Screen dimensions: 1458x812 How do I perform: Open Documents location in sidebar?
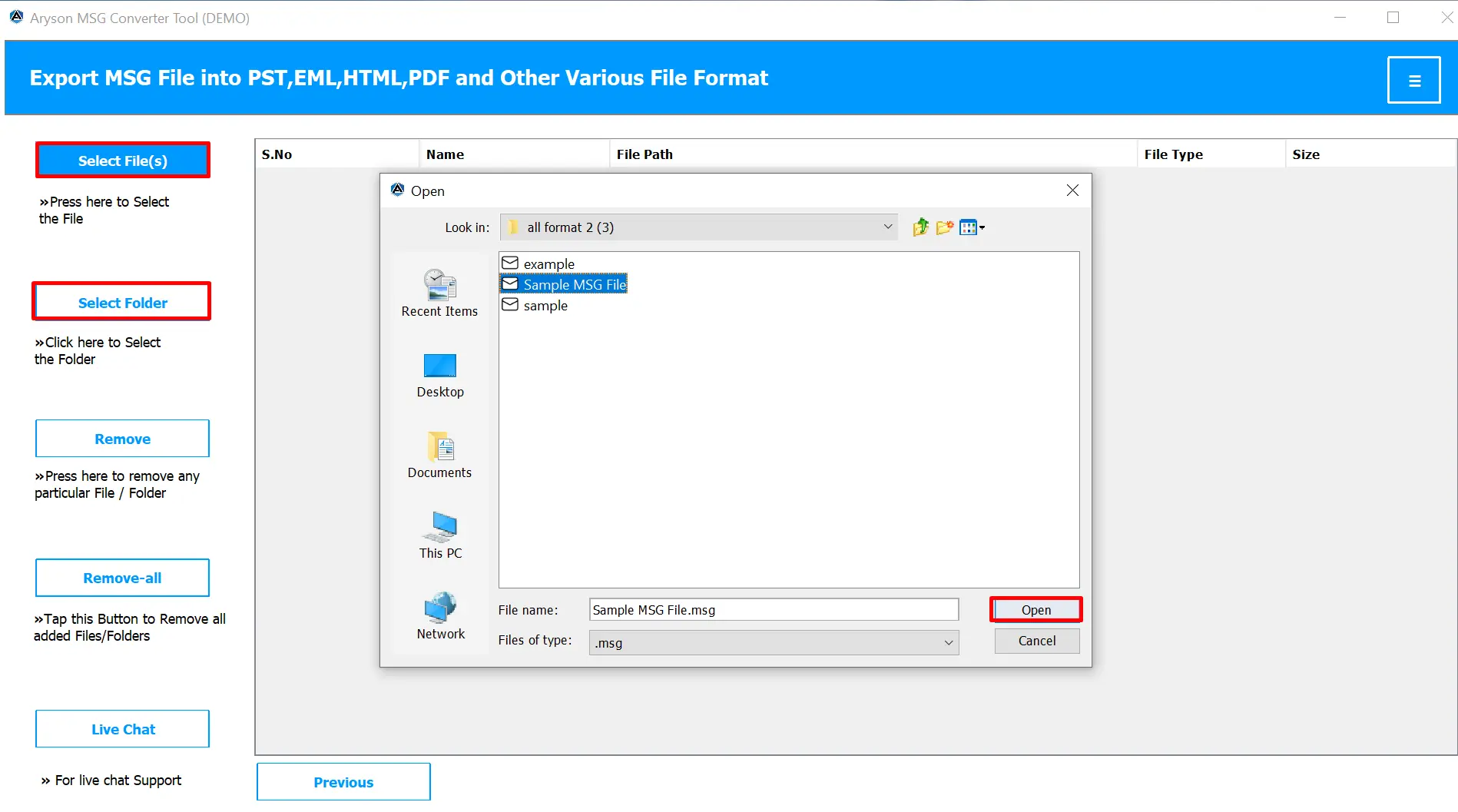coord(439,456)
